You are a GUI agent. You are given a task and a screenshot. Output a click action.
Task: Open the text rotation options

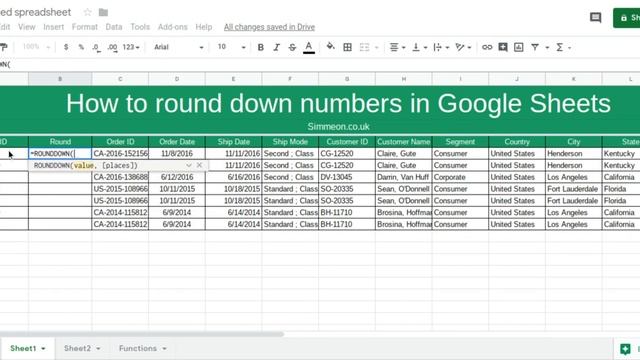coord(463,47)
